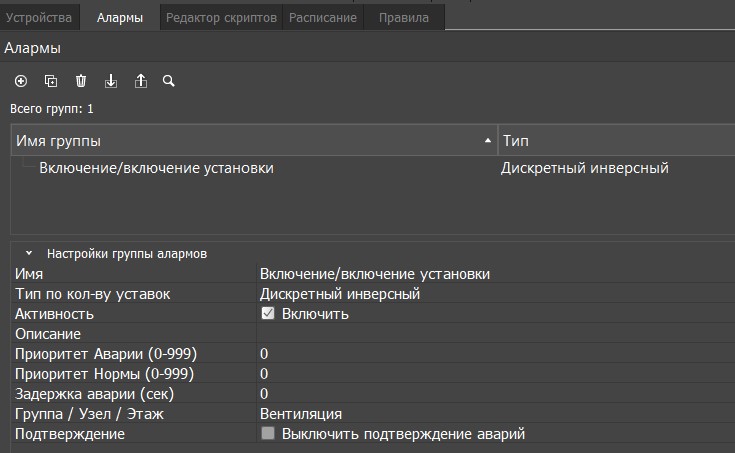Go to the Расписание tab
735x453 pixels.
(x=323, y=18)
